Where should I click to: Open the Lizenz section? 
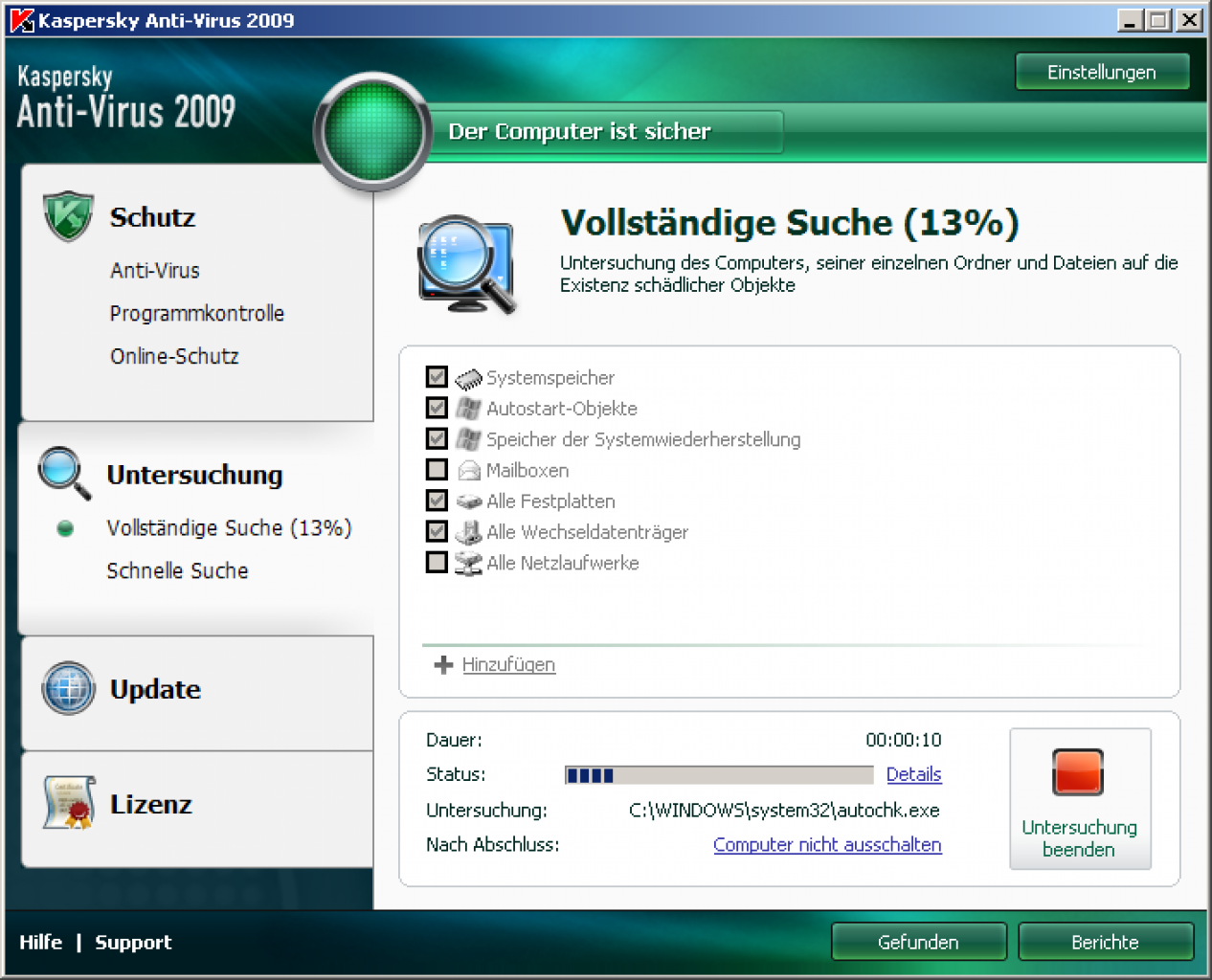pos(151,804)
